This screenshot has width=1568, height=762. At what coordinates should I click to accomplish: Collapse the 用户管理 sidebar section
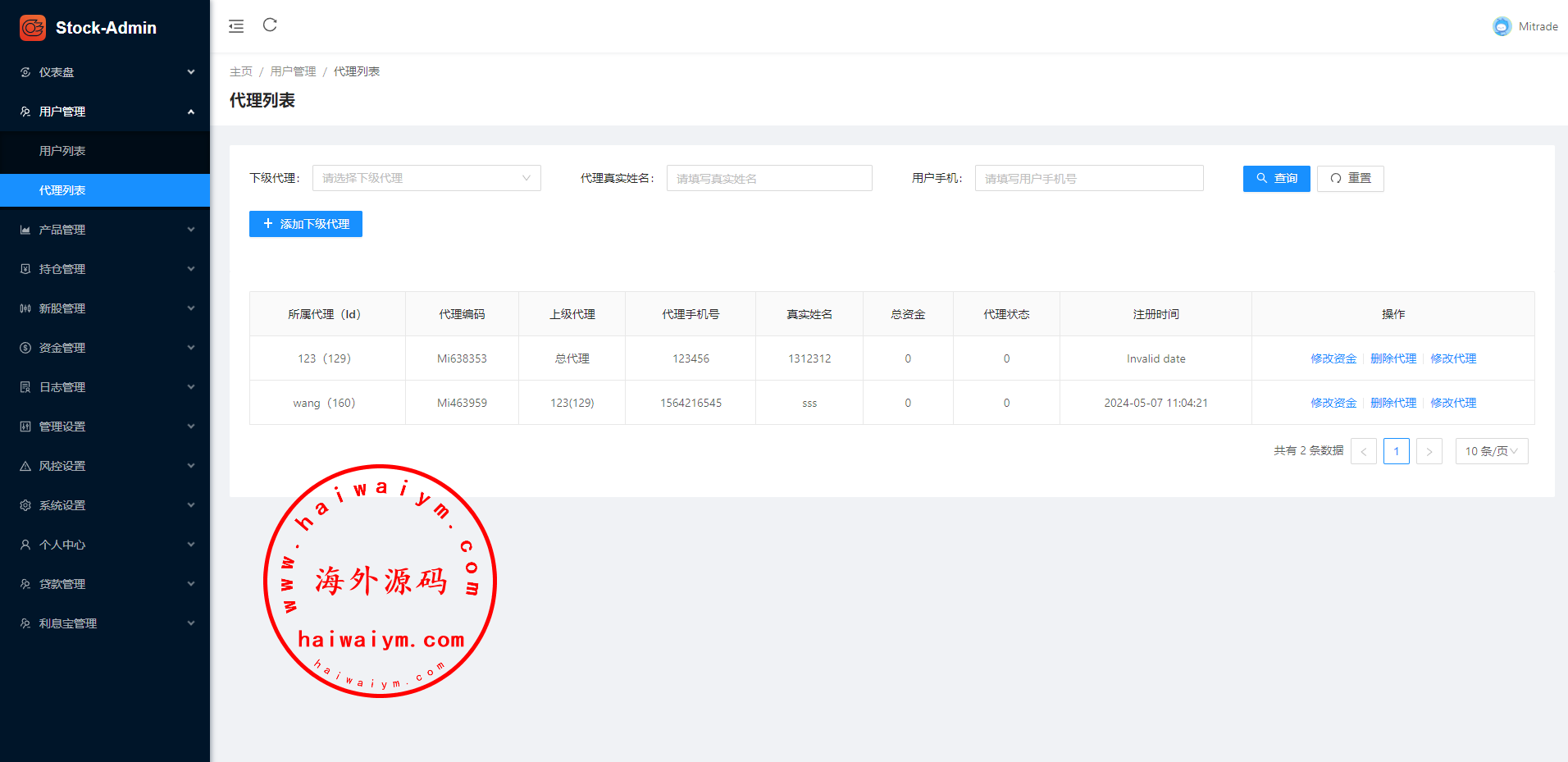(105, 112)
